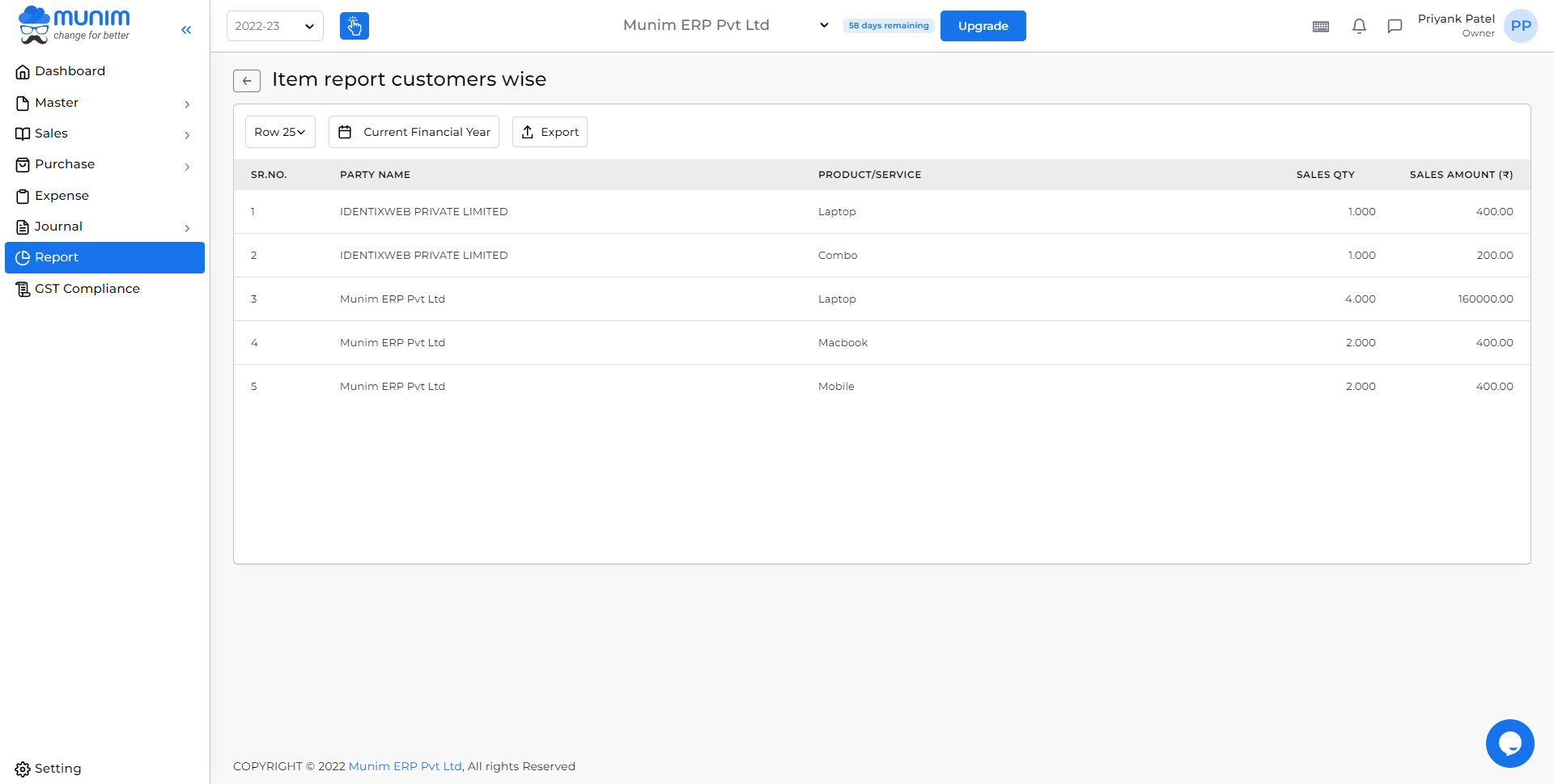Open the Row 25 rows-per-page dropdown
Screen dimensions: 1554x784
pos(280,132)
